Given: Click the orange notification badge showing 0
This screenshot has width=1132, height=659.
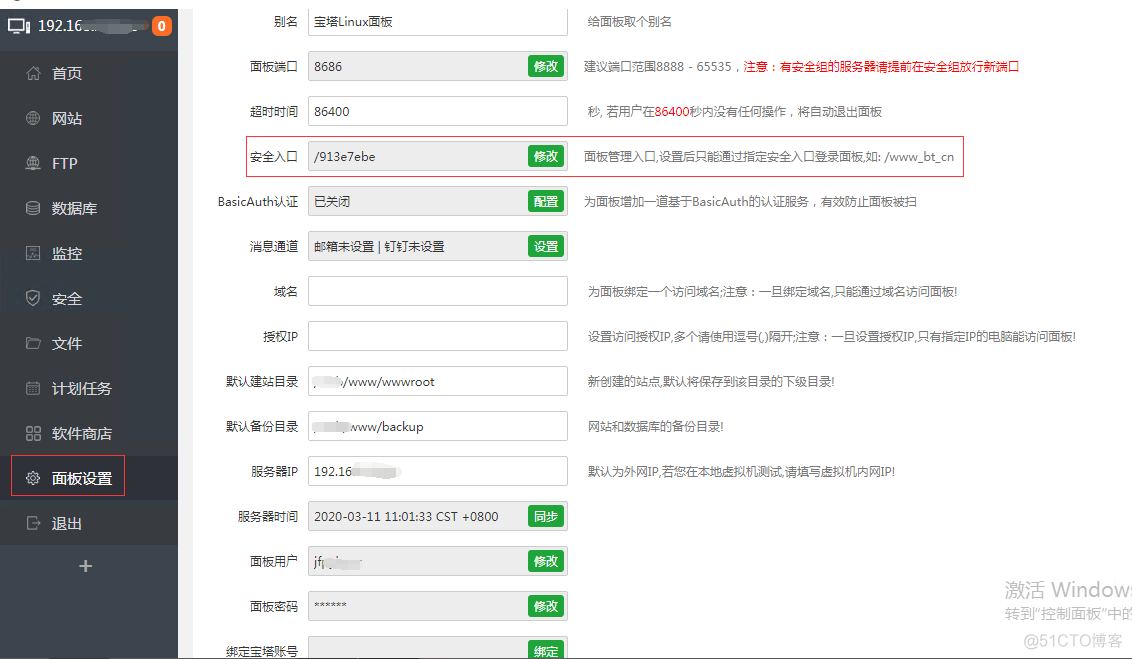Looking at the screenshot, I should pyautogui.click(x=161, y=26).
